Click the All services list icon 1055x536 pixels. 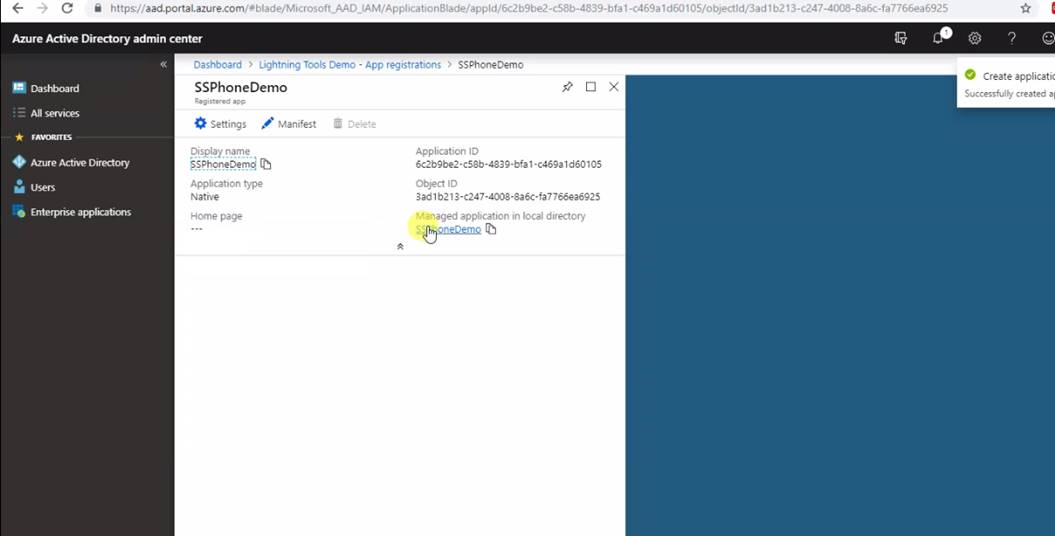19,113
